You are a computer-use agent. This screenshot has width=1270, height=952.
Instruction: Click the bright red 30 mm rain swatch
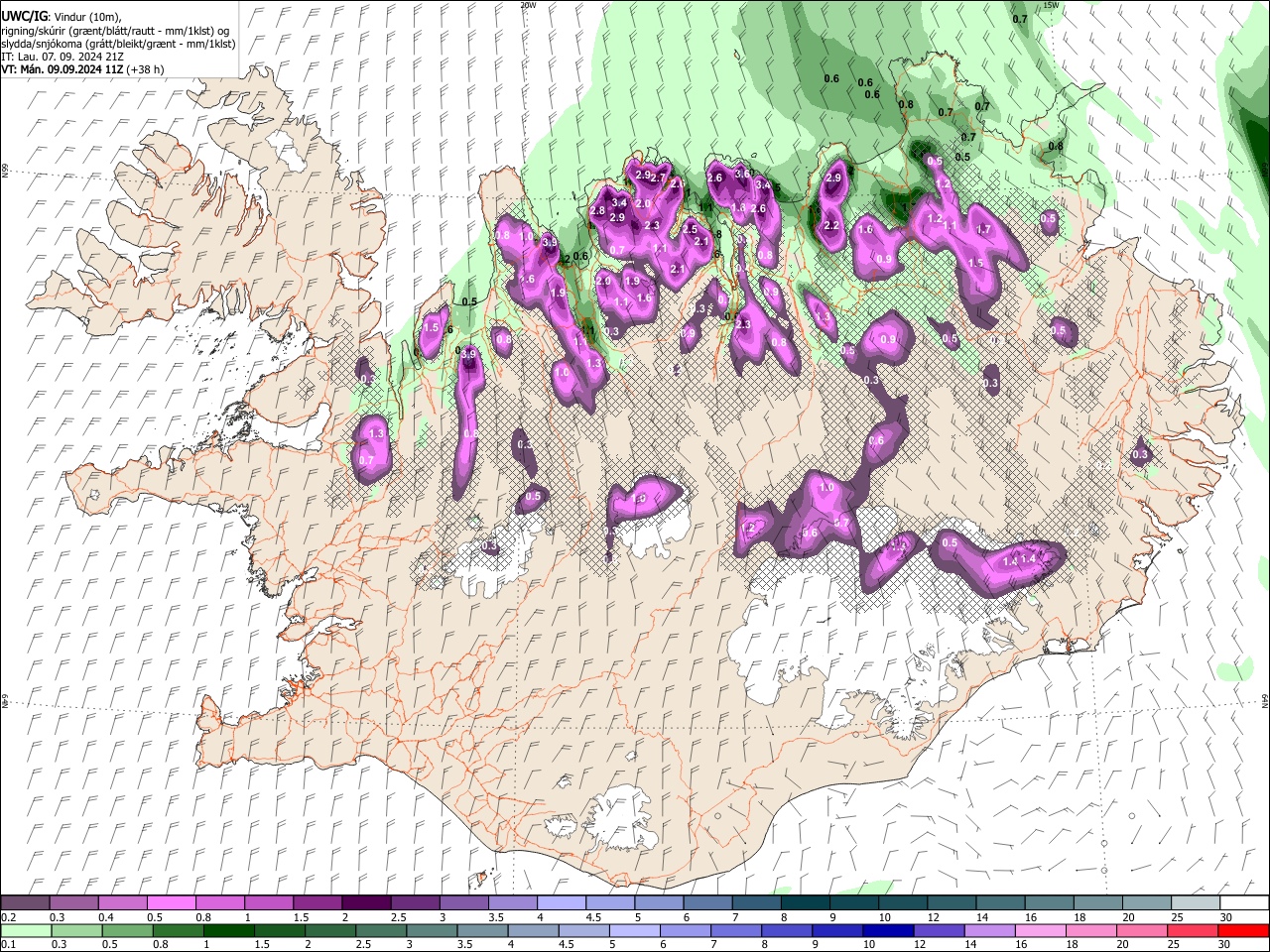pyautogui.click(x=1243, y=930)
